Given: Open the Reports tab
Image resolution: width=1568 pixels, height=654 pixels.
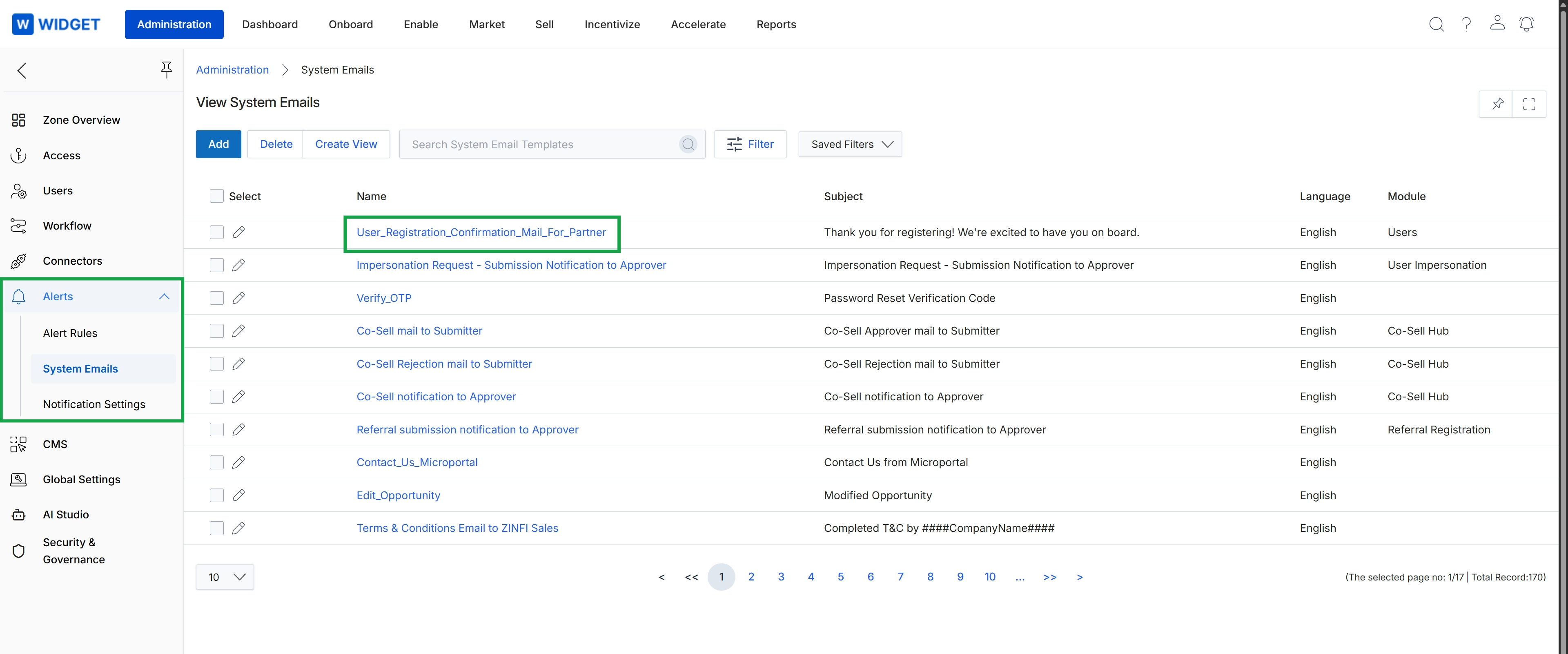Looking at the screenshot, I should click(x=776, y=25).
